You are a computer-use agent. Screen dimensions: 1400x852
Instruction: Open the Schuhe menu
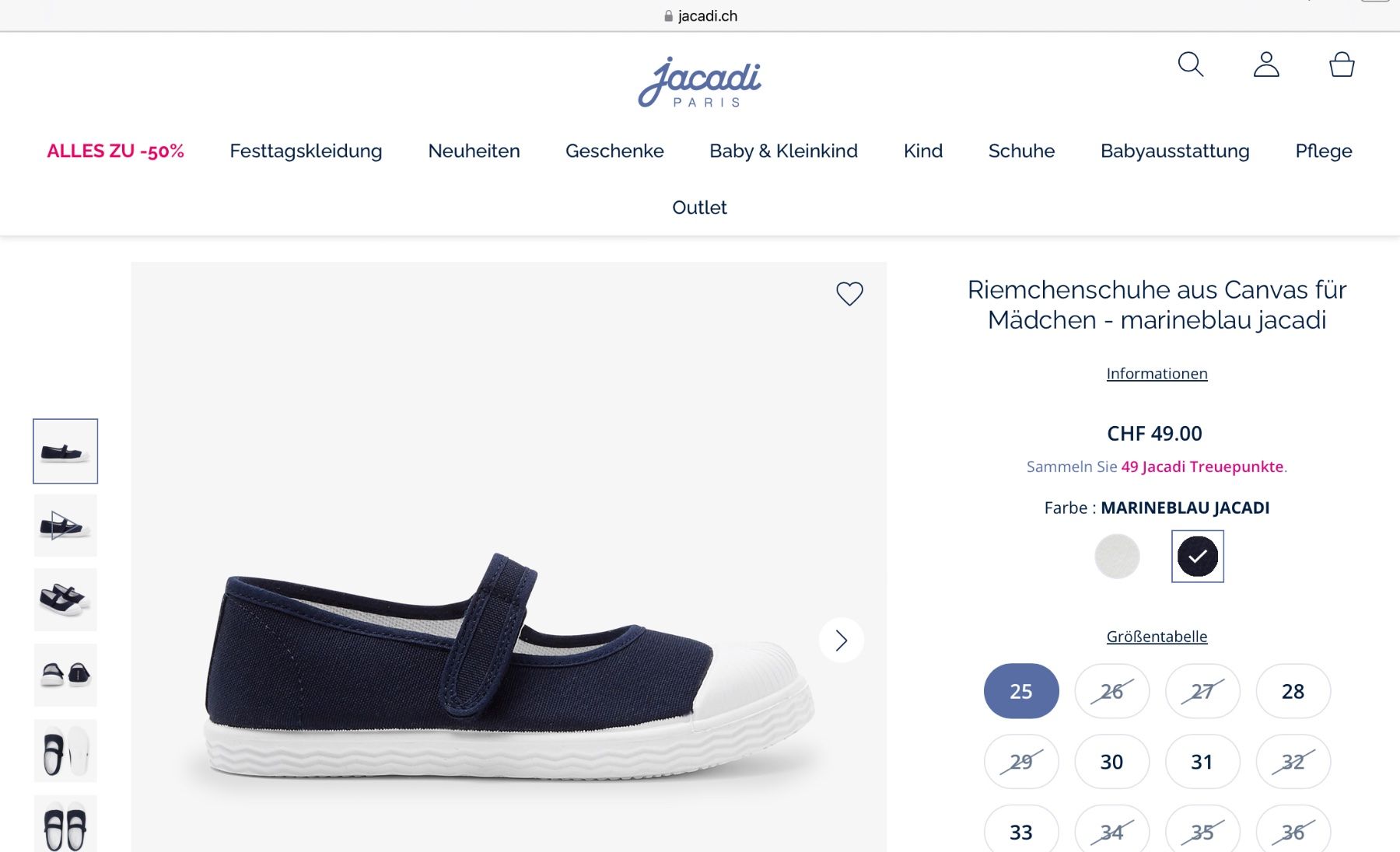(x=1021, y=151)
